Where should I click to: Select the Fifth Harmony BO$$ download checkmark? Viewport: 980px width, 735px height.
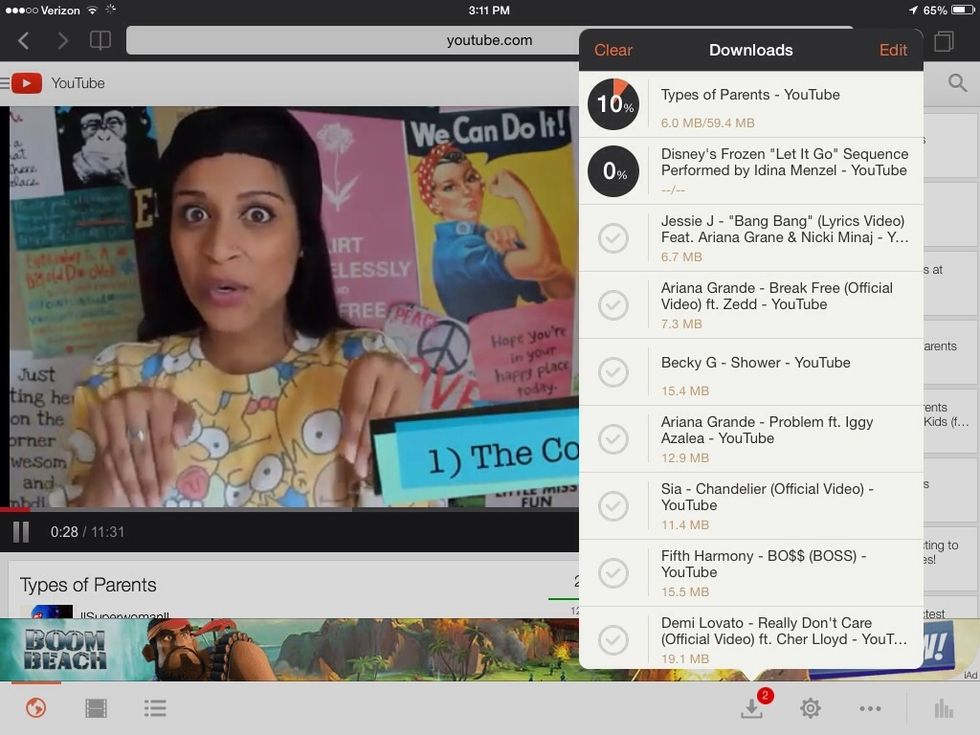pos(613,573)
